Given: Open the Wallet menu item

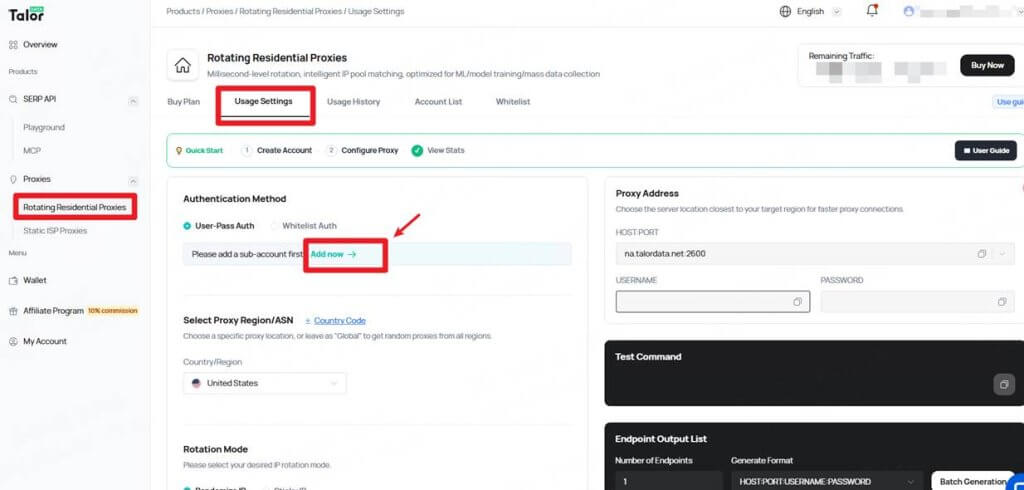Looking at the screenshot, I should click(x=35, y=280).
